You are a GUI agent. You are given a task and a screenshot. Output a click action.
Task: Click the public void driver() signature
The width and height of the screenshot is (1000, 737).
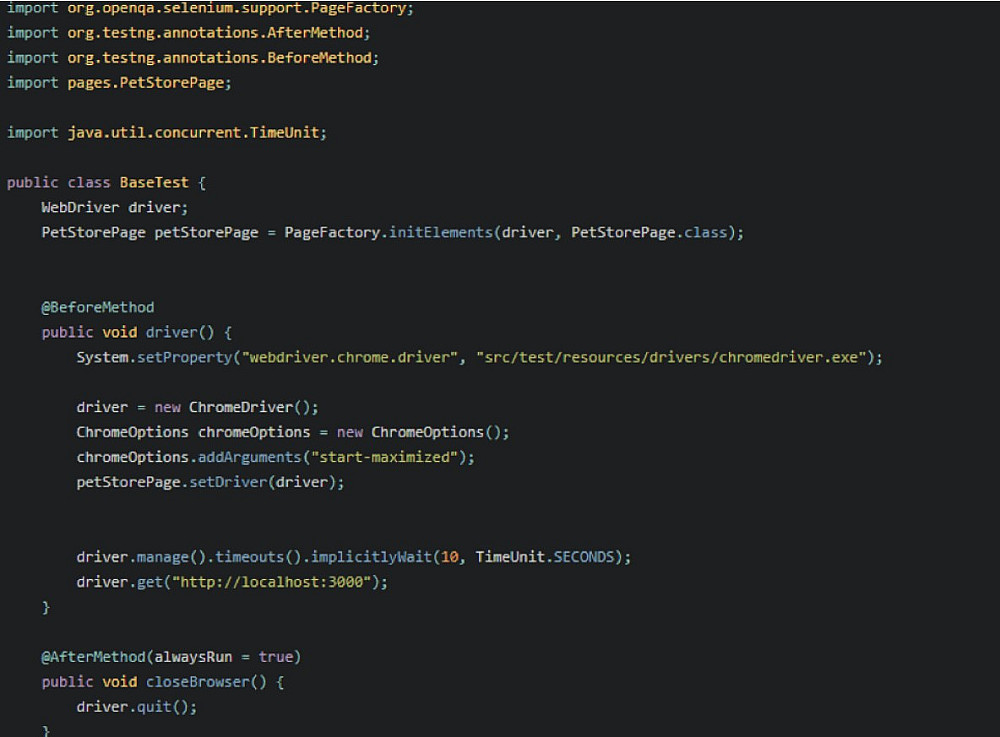coord(136,332)
